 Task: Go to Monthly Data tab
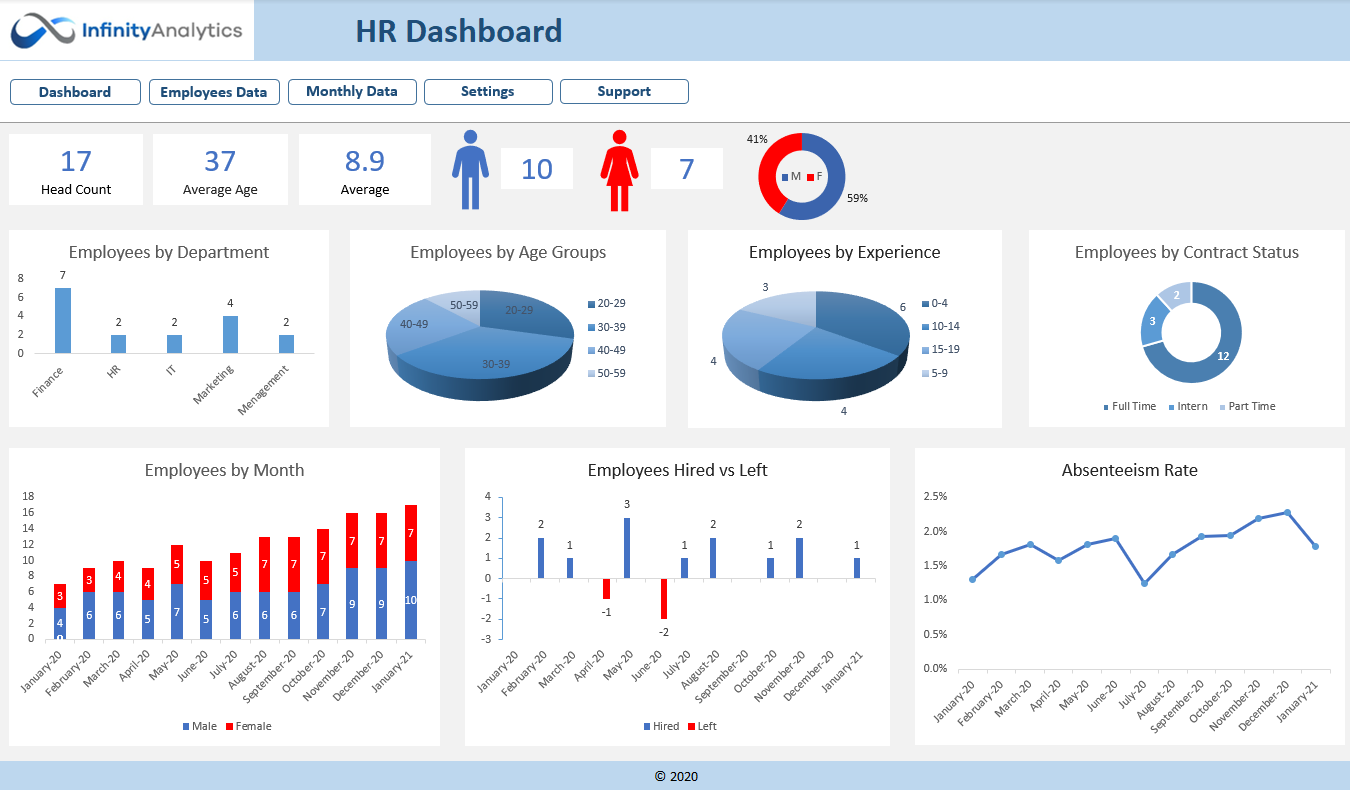[352, 92]
